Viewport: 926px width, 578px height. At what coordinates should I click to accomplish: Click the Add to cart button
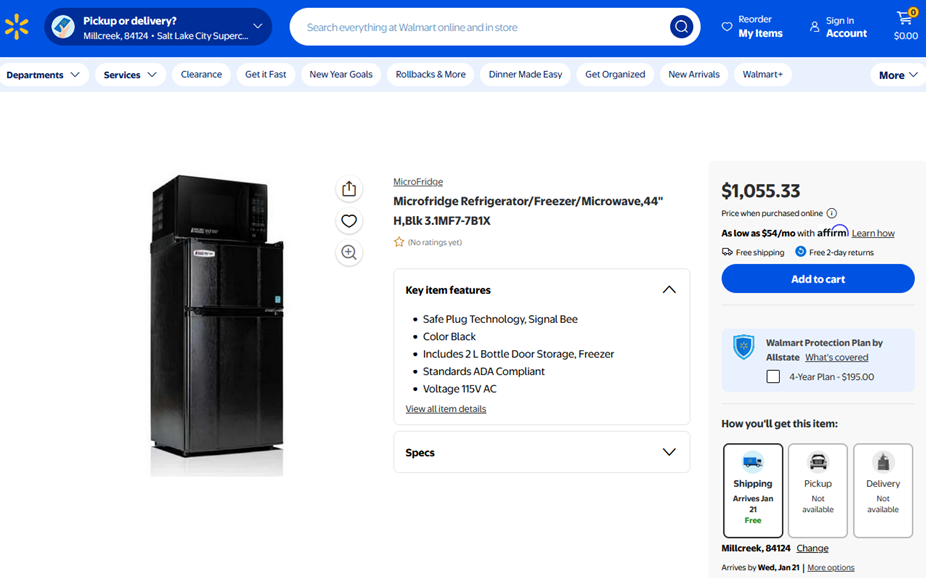point(817,279)
